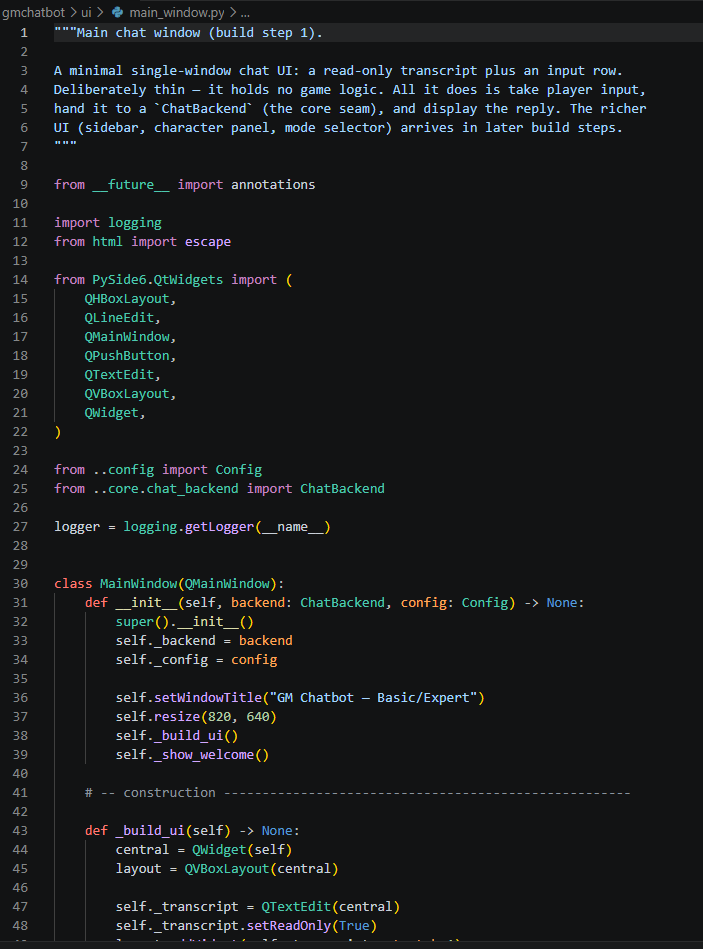Click class name 'MainWindow' on line 30
The height and width of the screenshot is (949, 703).
138,583
